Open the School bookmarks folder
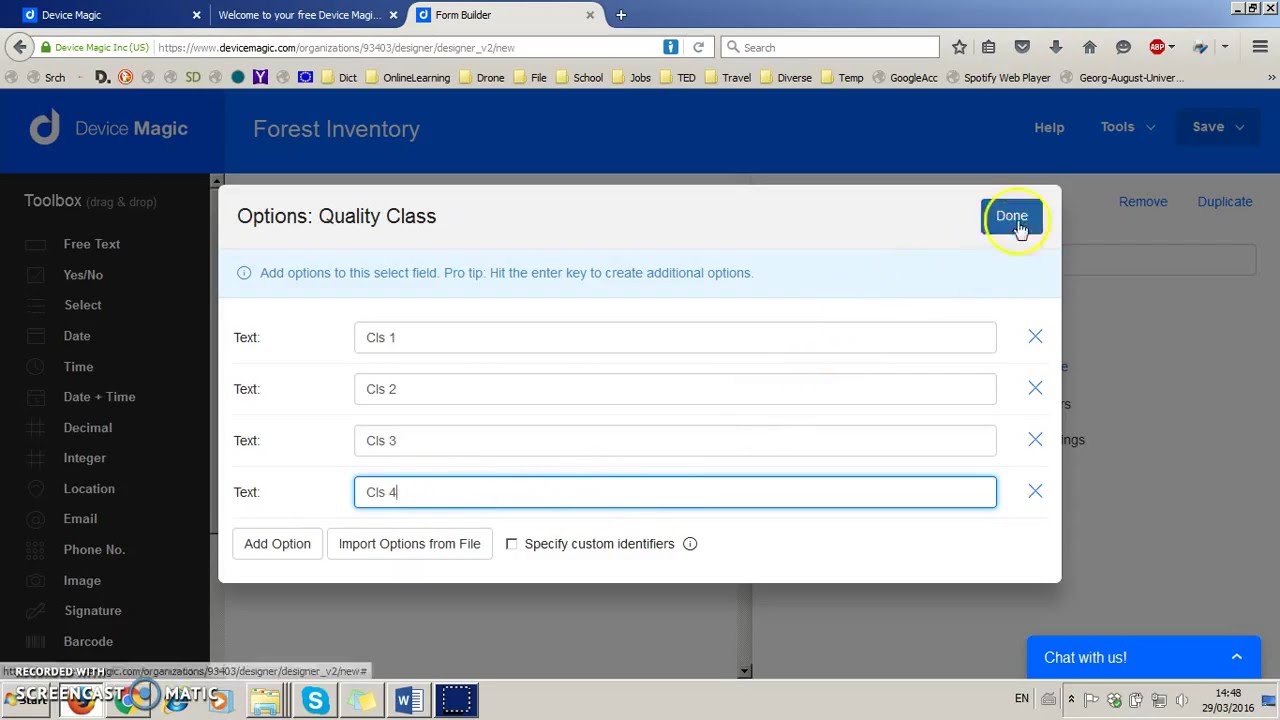This screenshot has height=720, width=1280. pyautogui.click(x=579, y=77)
